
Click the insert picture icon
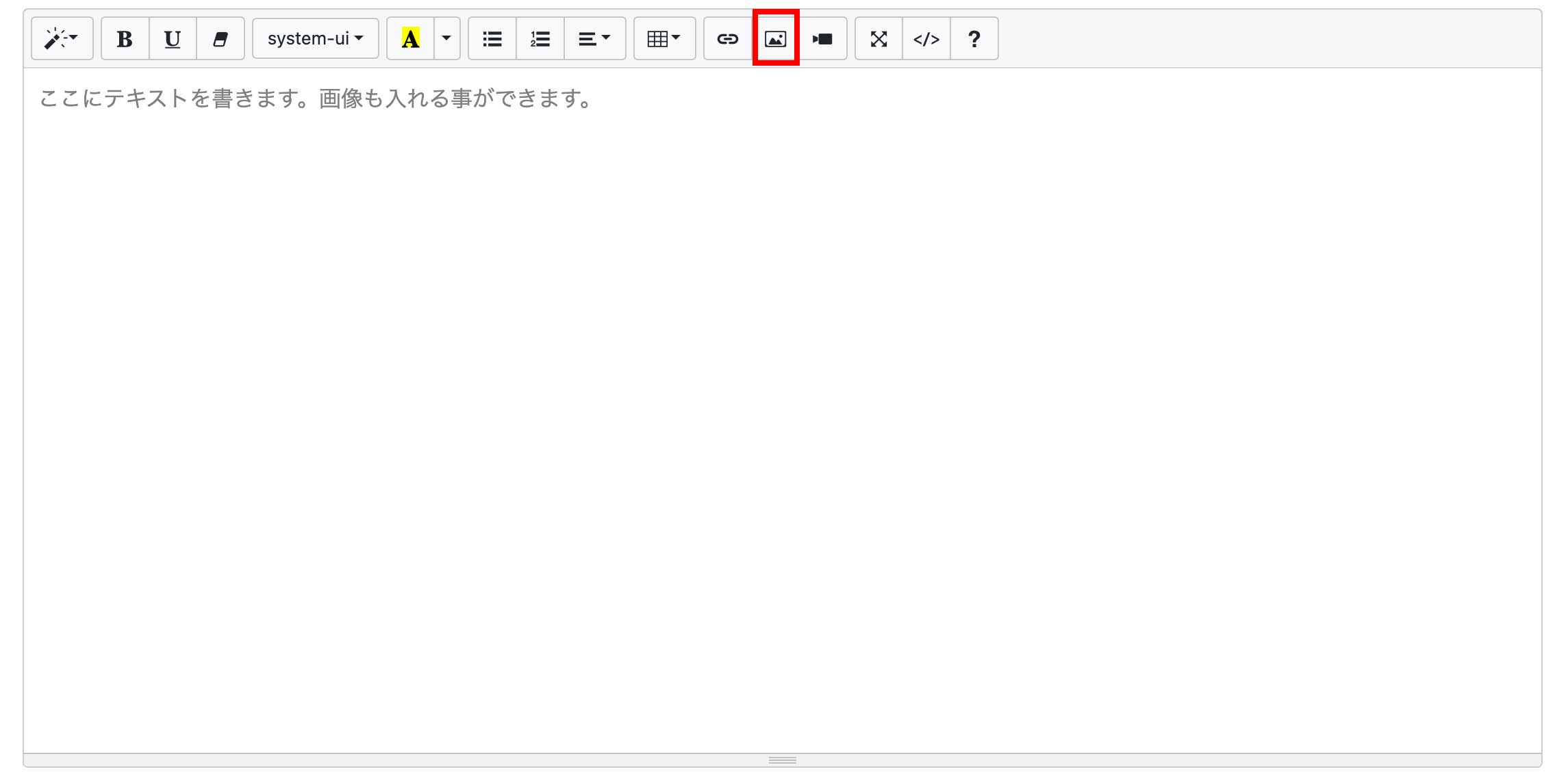(x=775, y=39)
